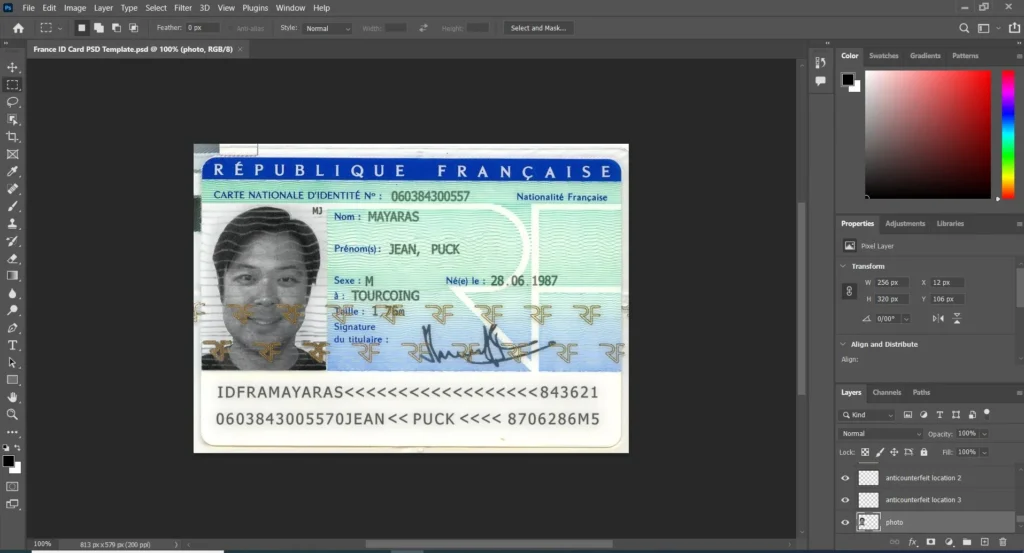Screen dimensions: 1024x553
Task: Click Add to selection mode button
Action: coord(99,28)
